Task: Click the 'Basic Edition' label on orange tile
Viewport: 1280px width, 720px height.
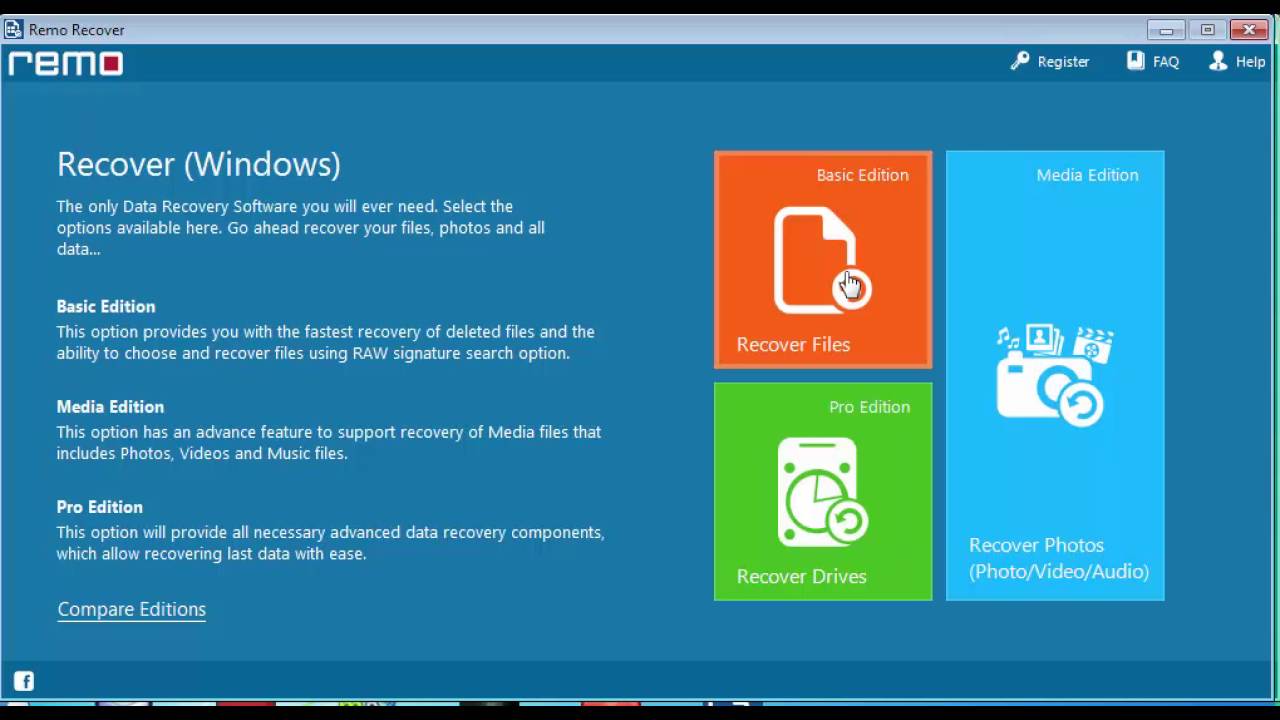Action: click(862, 175)
